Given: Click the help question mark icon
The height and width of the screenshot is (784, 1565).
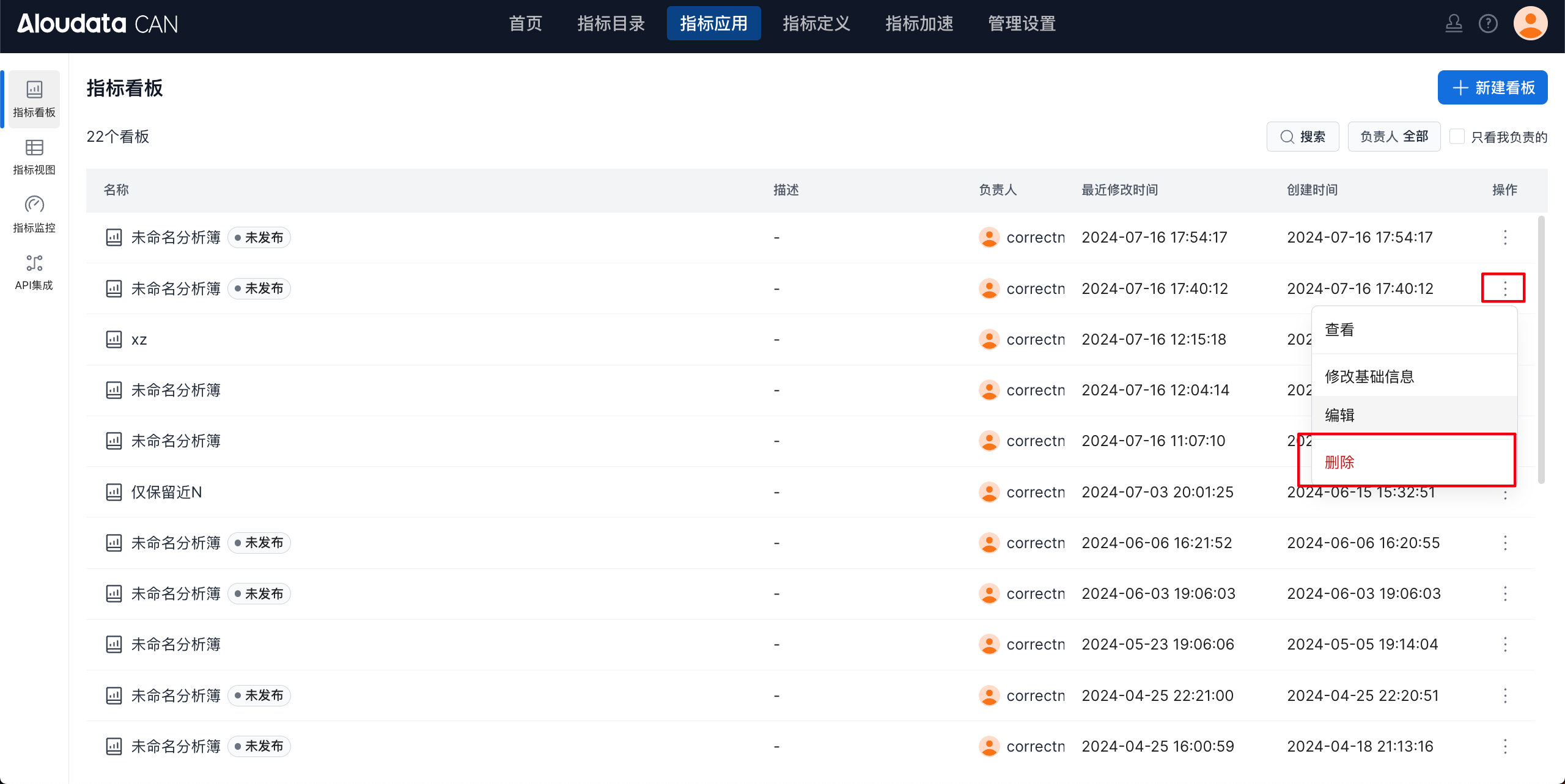Looking at the screenshot, I should 1488,24.
